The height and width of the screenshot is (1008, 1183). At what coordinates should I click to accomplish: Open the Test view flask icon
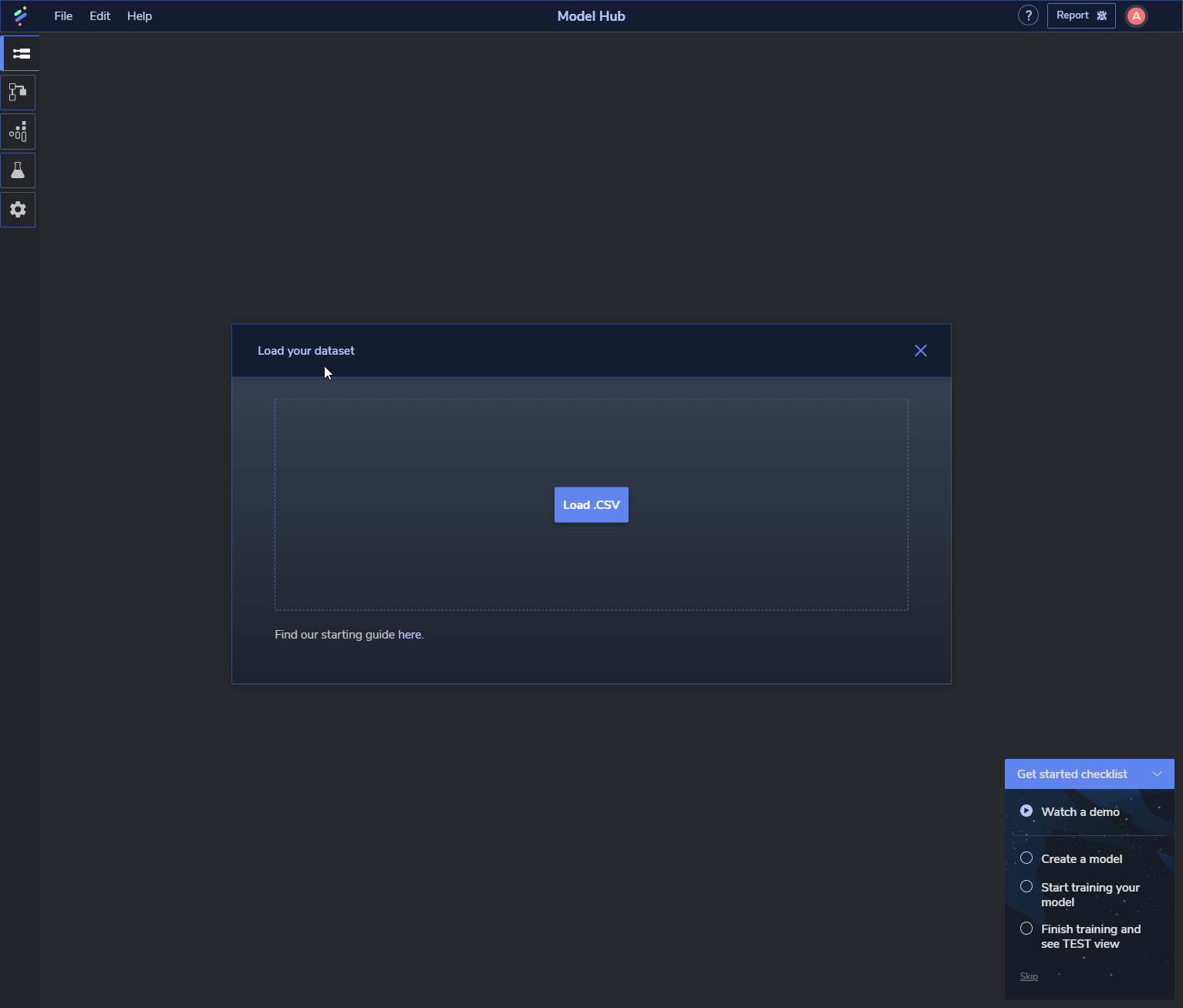click(x=18, y=170)
